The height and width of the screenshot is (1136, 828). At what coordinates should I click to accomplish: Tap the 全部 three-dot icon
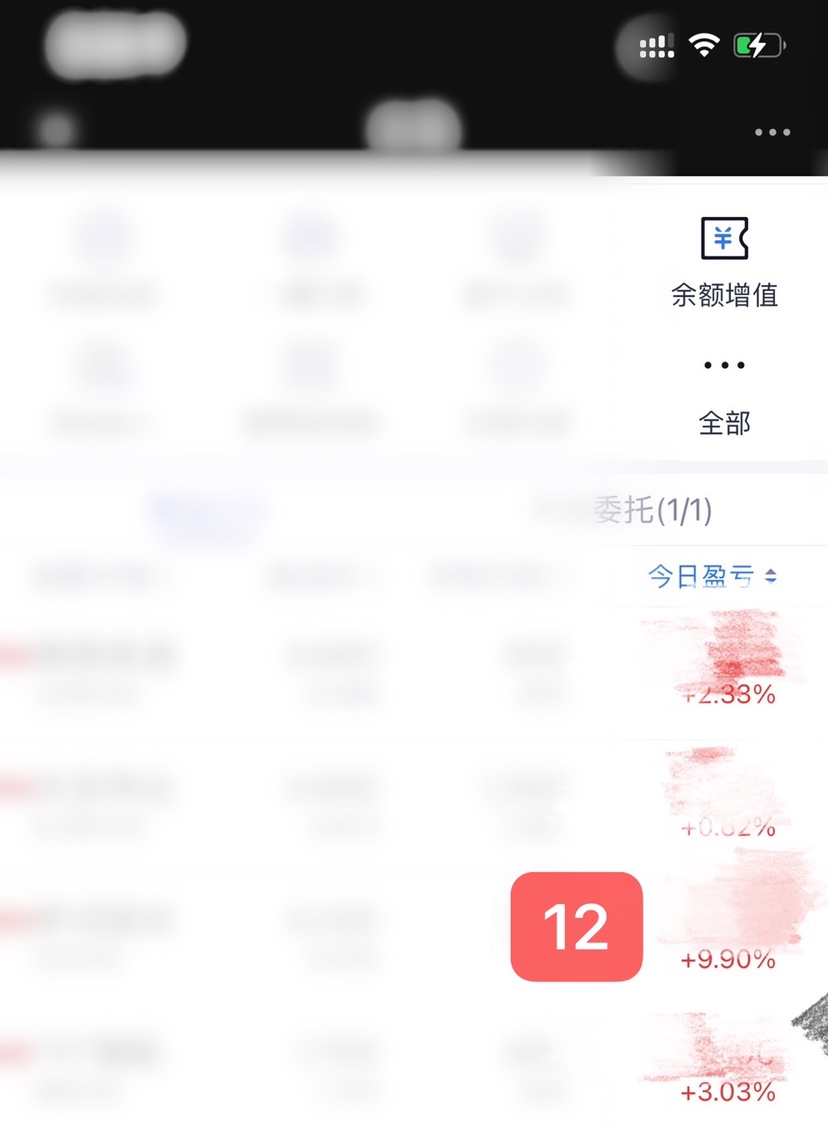[x=724, y=365]
